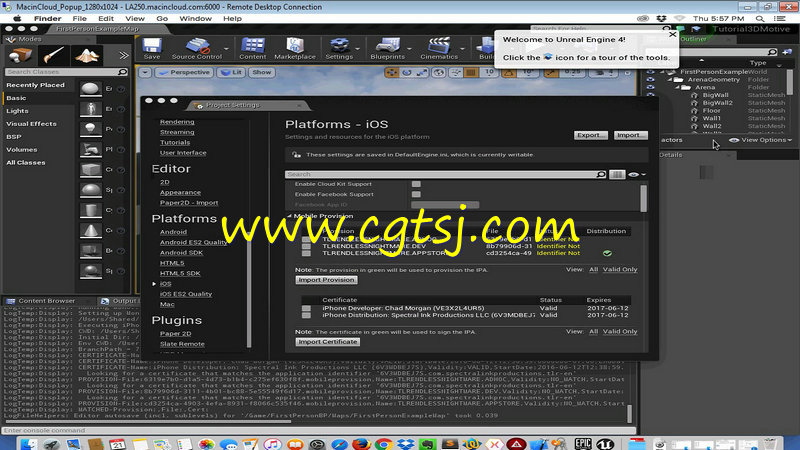Select the scale gizmo tool in viewport
The image size is (800, 450).
click(422, 72)
